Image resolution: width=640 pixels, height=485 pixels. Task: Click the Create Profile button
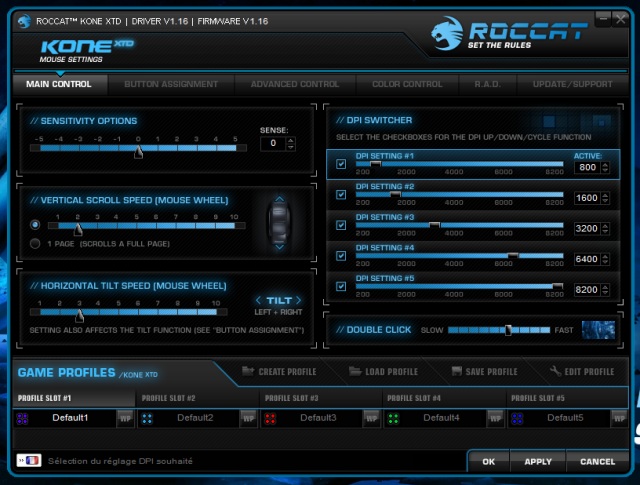(279, 372)
